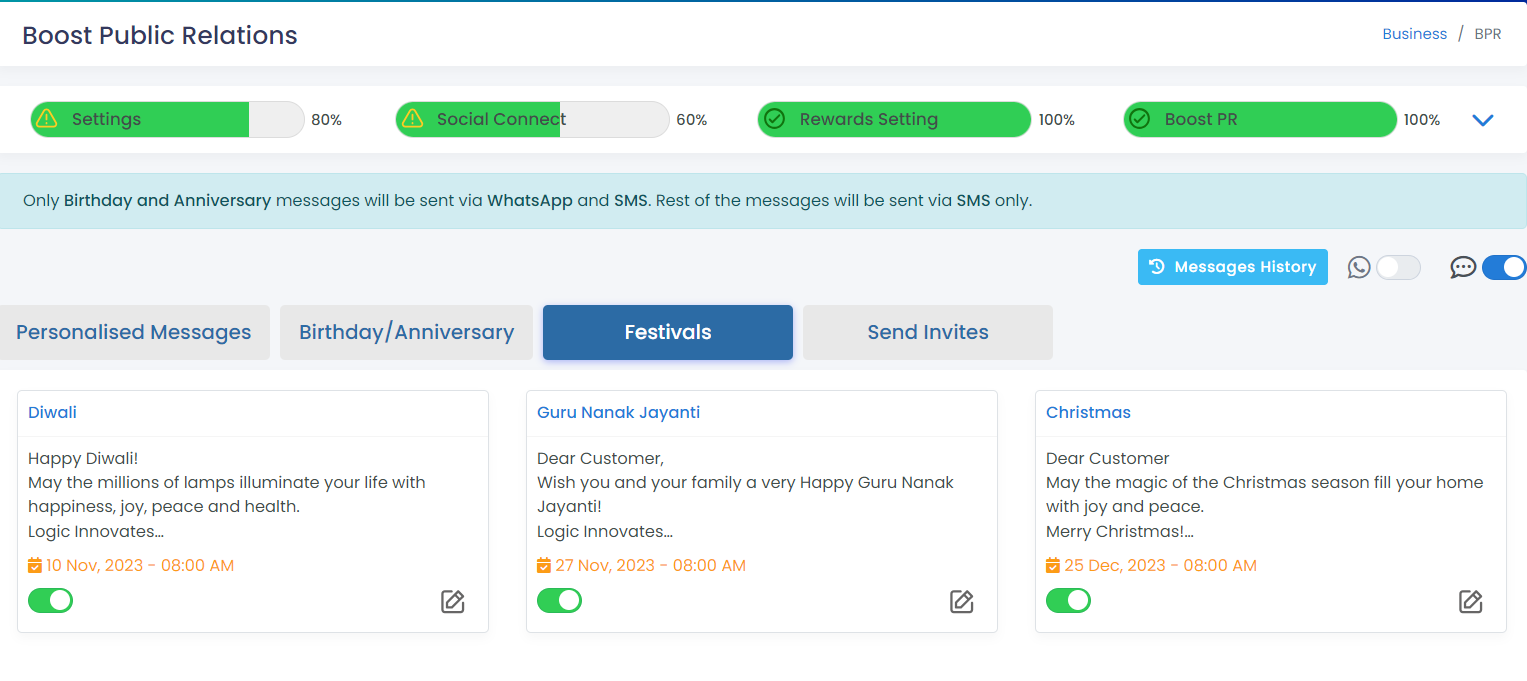Click the Boost Public Relations page title

160,35
